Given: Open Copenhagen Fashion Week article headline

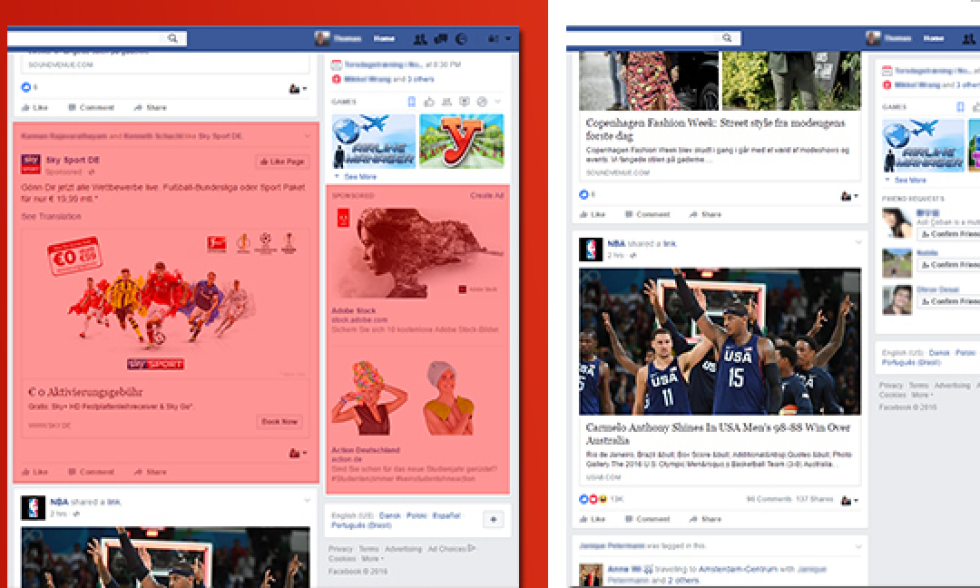Looking at the screenshot, I should tap(716, 129).
